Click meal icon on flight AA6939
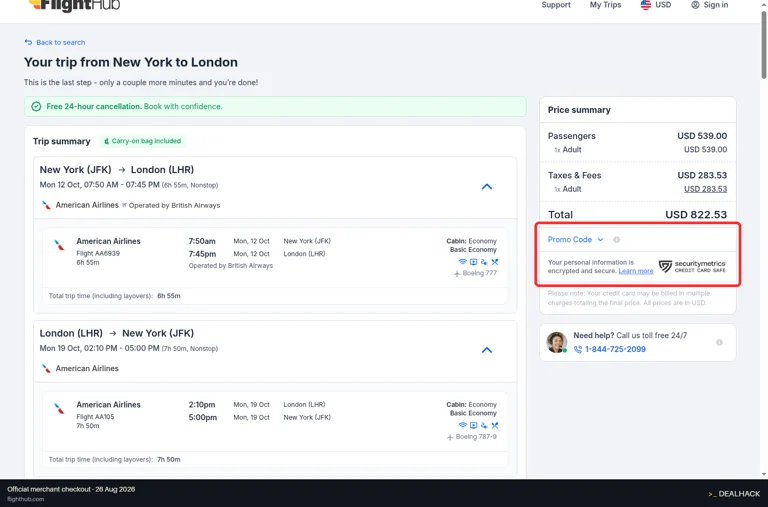Screen dimensions: 768x507 click(x=495, y=262)
